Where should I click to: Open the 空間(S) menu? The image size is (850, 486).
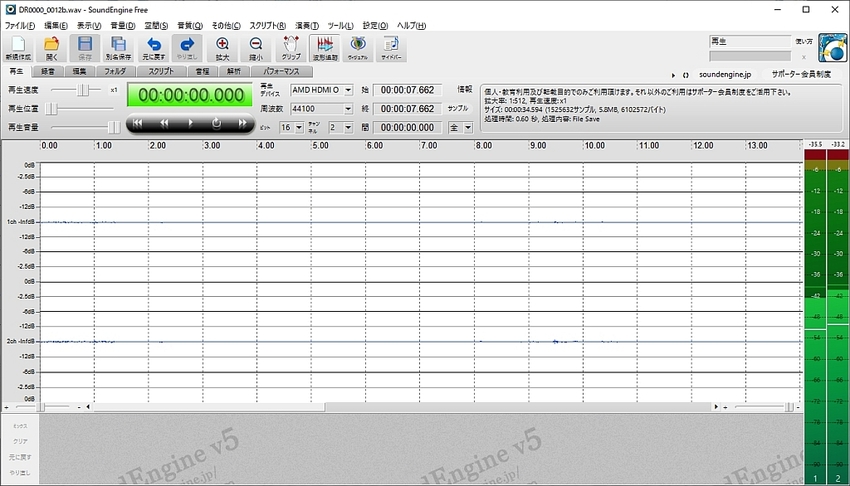click(156, 25)
